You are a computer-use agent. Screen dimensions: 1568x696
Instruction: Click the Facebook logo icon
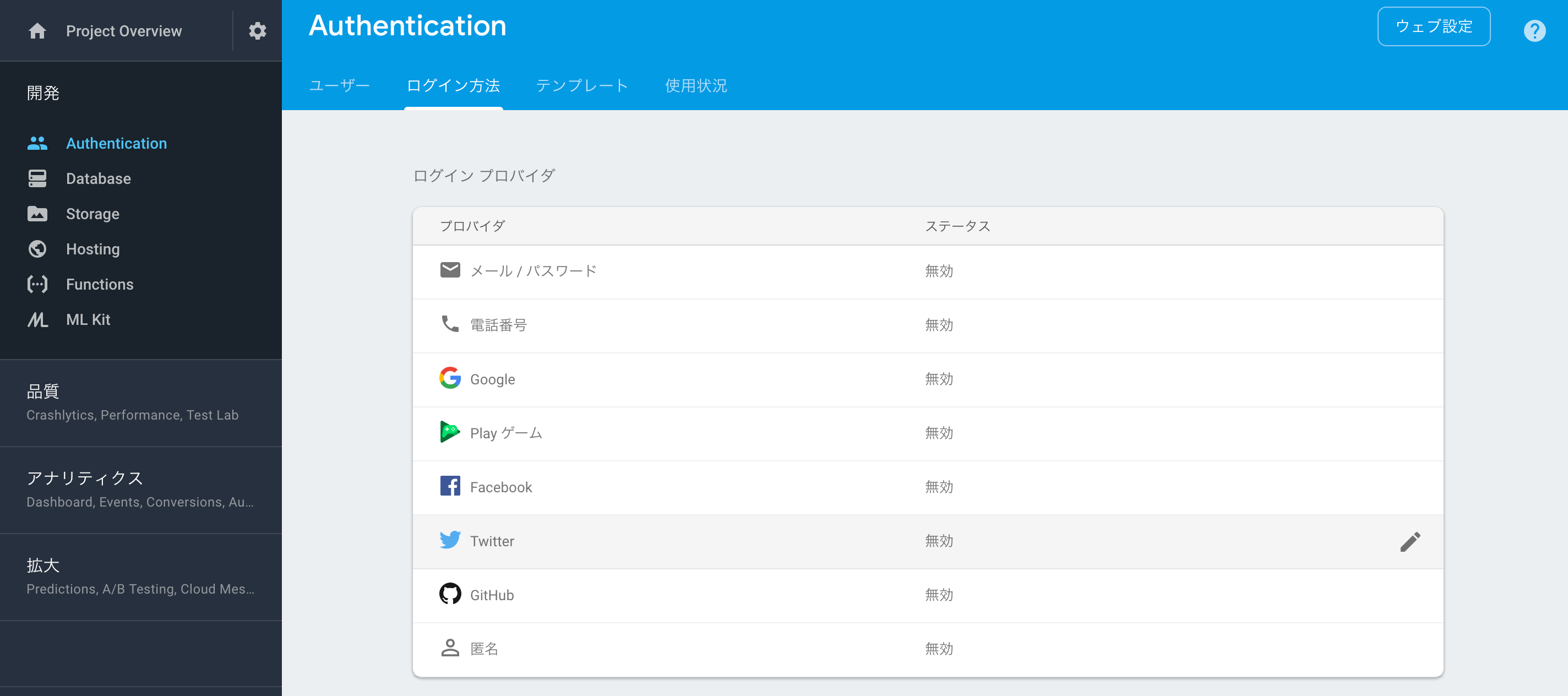[x=450, y=486]
